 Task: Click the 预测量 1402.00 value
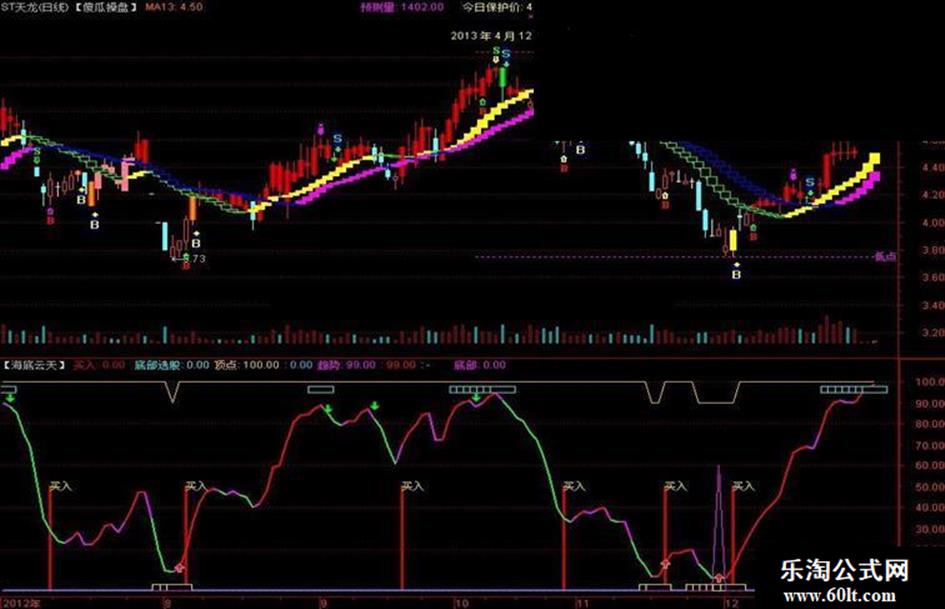[402, 7]
